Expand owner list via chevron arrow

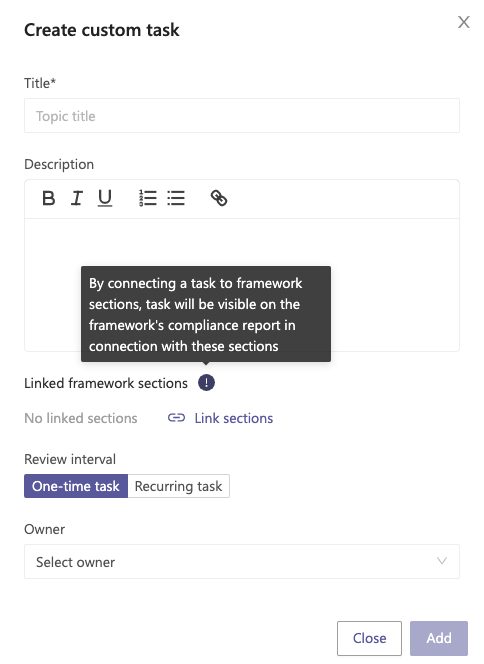(442, 561)
